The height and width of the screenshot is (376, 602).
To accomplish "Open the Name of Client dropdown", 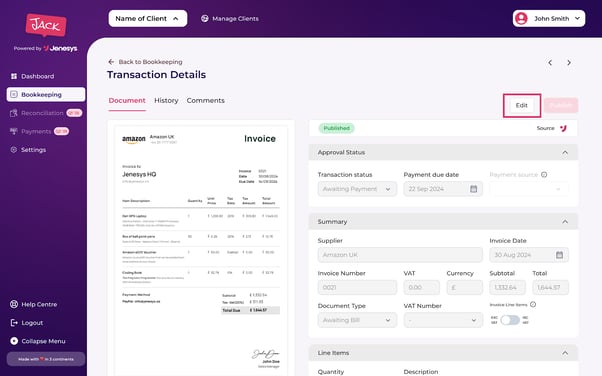I will [148, 18].
